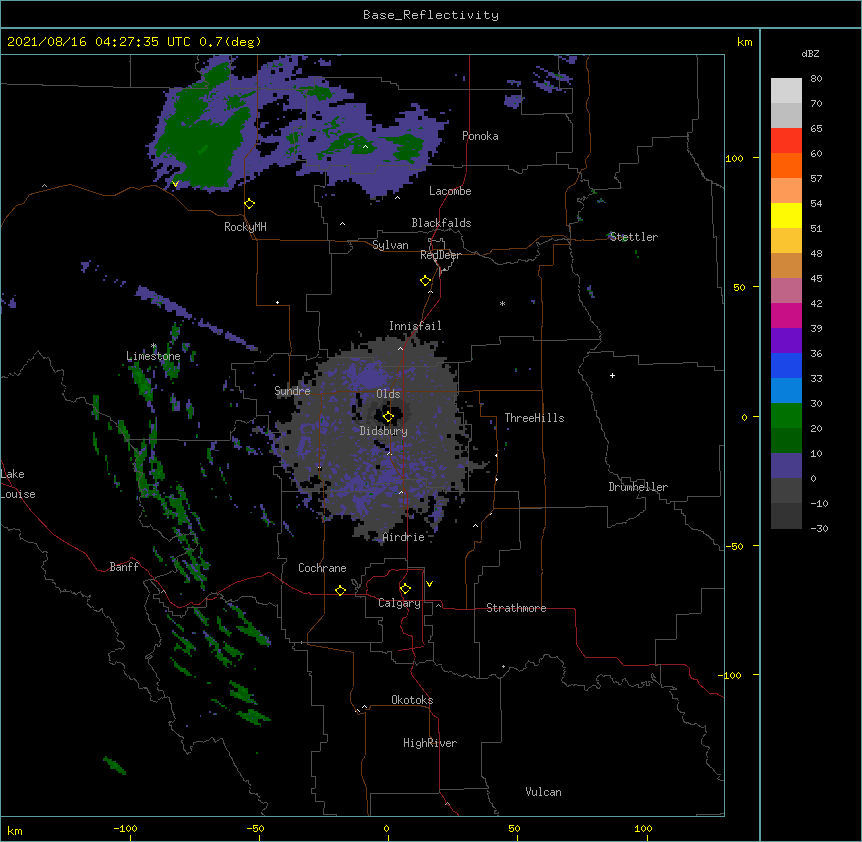Click the gray clutter ring around Didsbury
This screenshot has height=842, width=862.
375,438
